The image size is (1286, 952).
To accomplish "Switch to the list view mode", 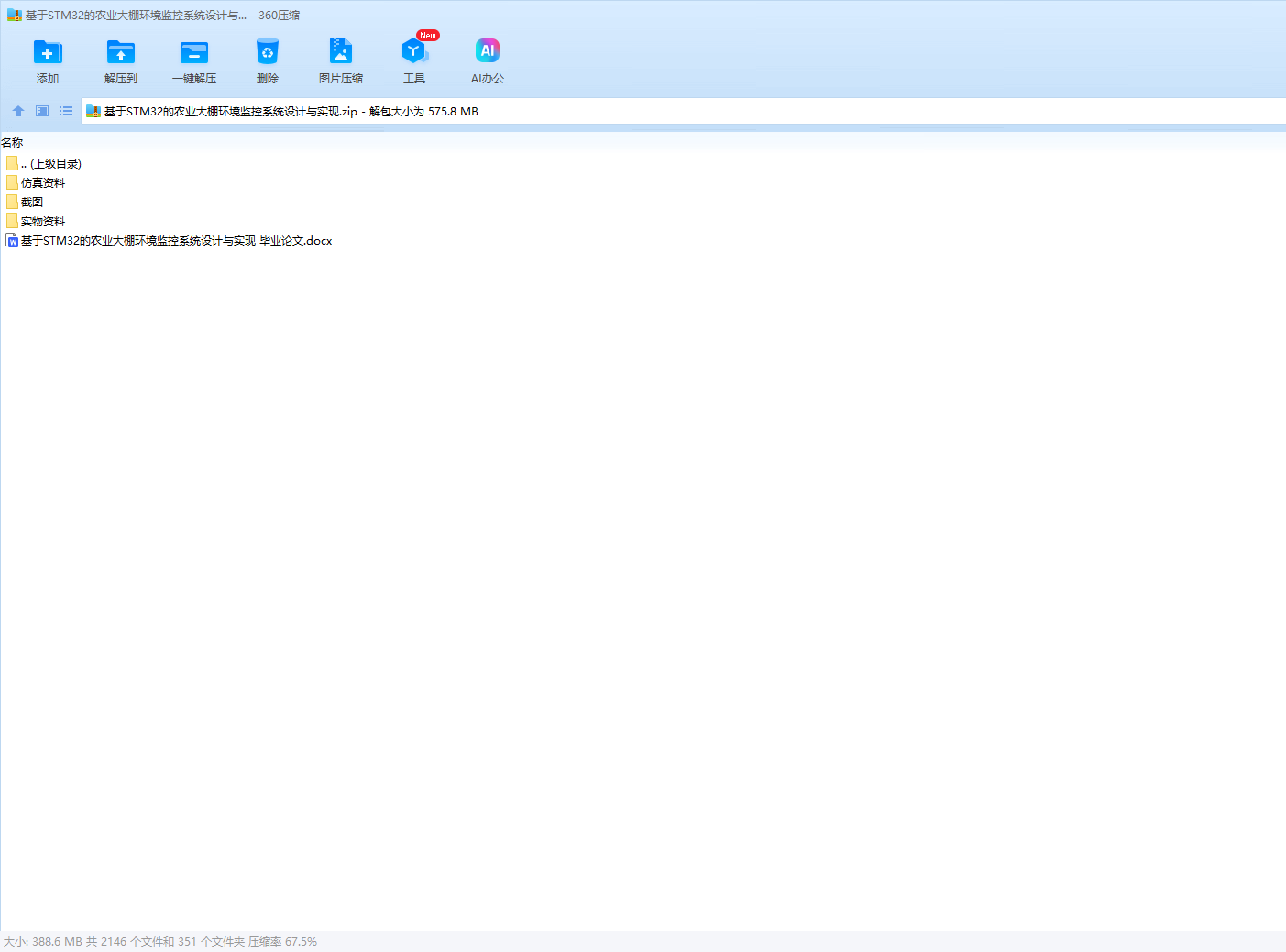I will pos(66,111).
